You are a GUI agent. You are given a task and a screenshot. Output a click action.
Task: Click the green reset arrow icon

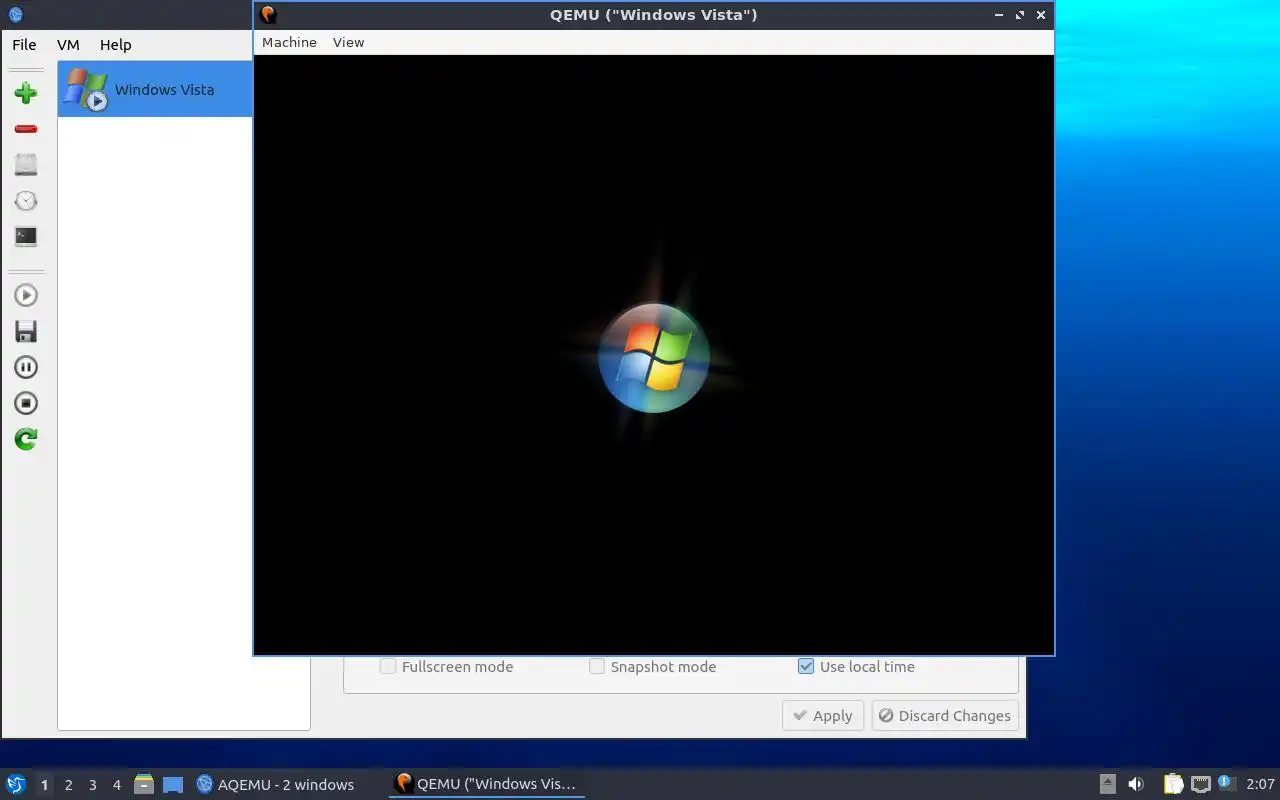click(26, 439)
